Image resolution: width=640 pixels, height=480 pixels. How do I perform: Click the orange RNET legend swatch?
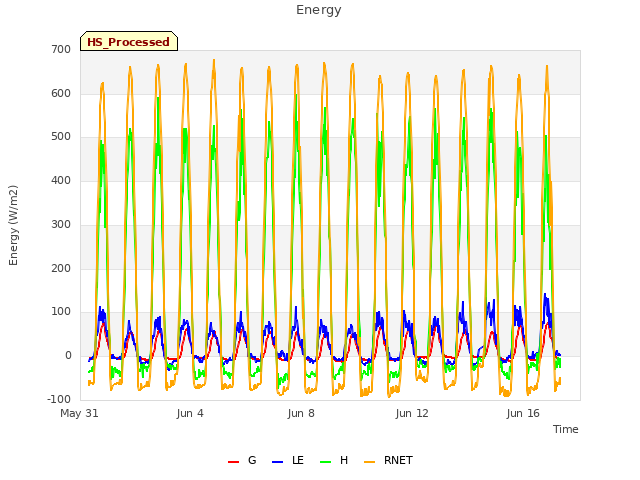[x=369, y=462]
